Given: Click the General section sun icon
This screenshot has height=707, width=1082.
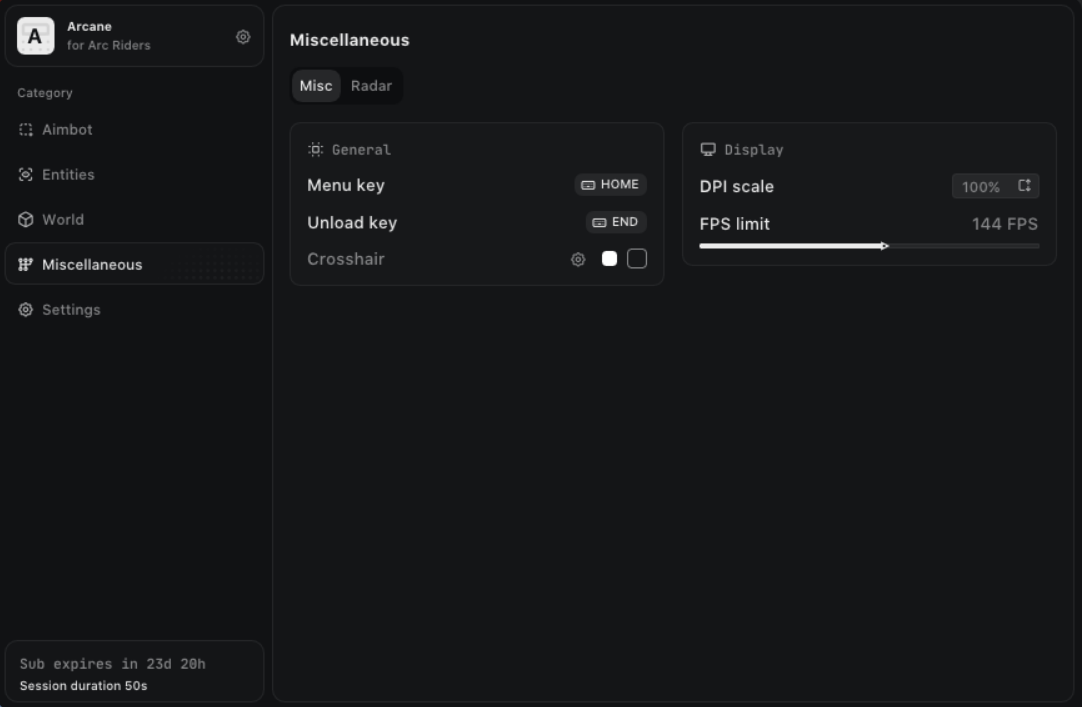Looking at the screenshot, I should pyautogui.click(x=316, y=149).
